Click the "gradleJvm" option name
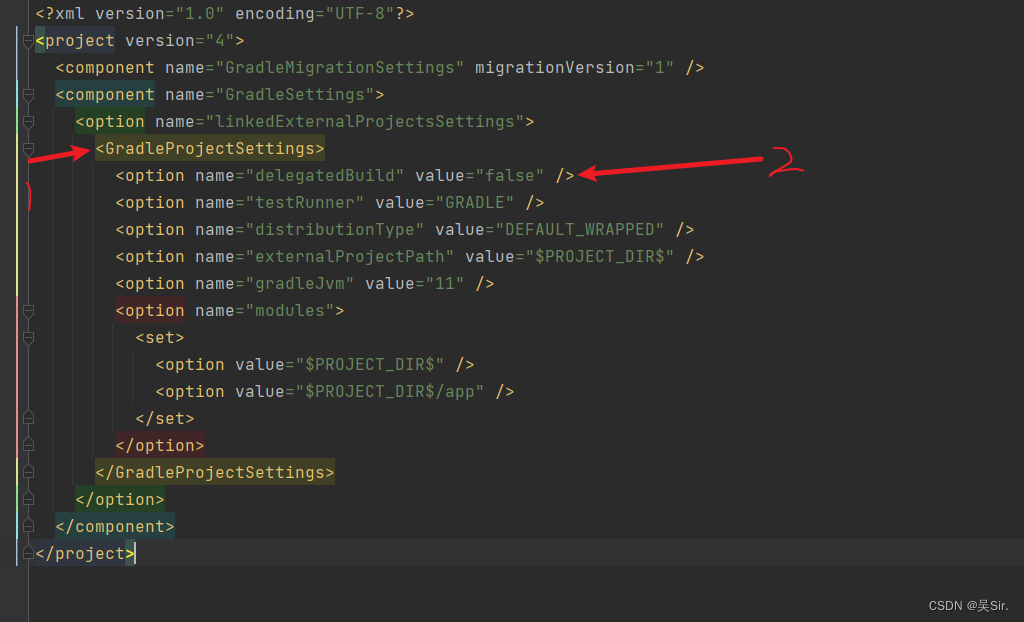1024x622 pixels. tap(300, 284)
